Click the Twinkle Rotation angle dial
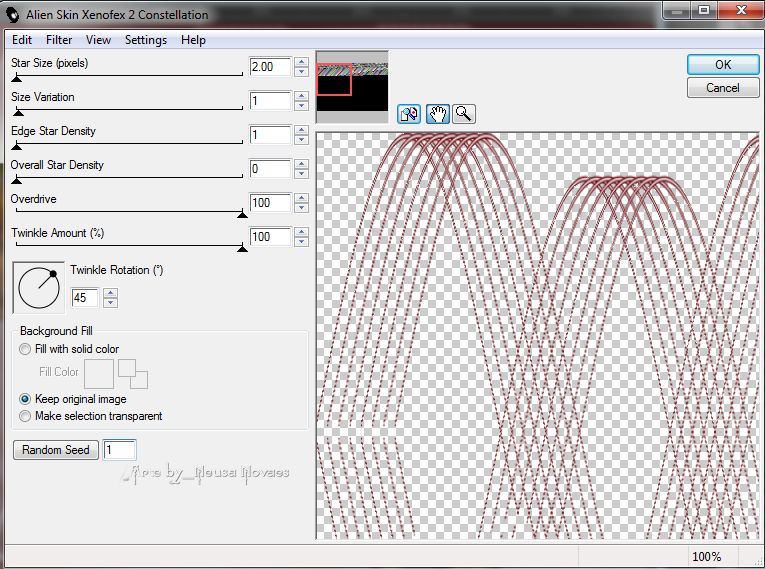The width and height of the screenshot is (765, 569). click(x=39, y=287)
